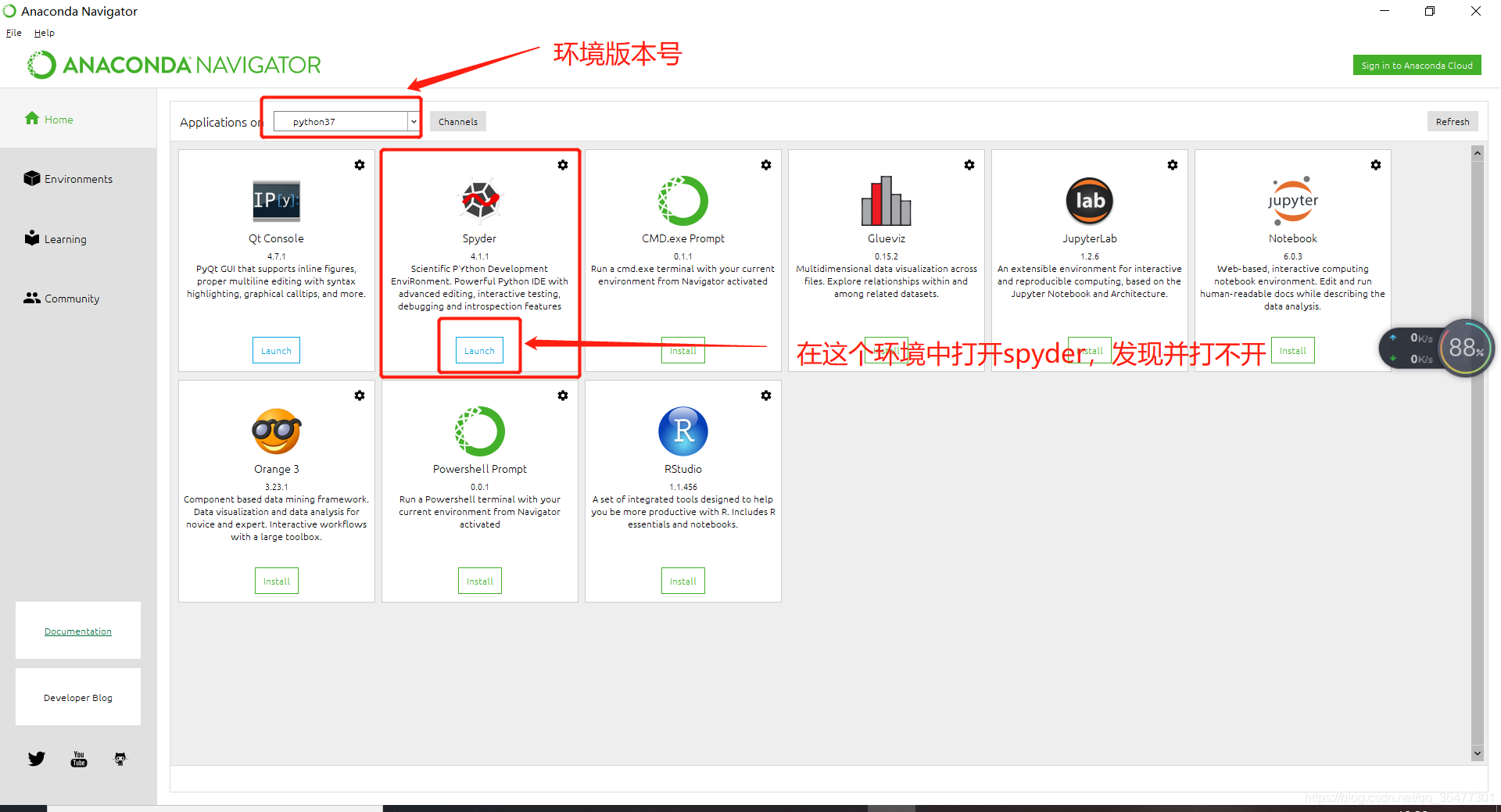
Task: Click the applications list scrollbar down arrow
Action: pyautogui.click(x=1478, y=753)
